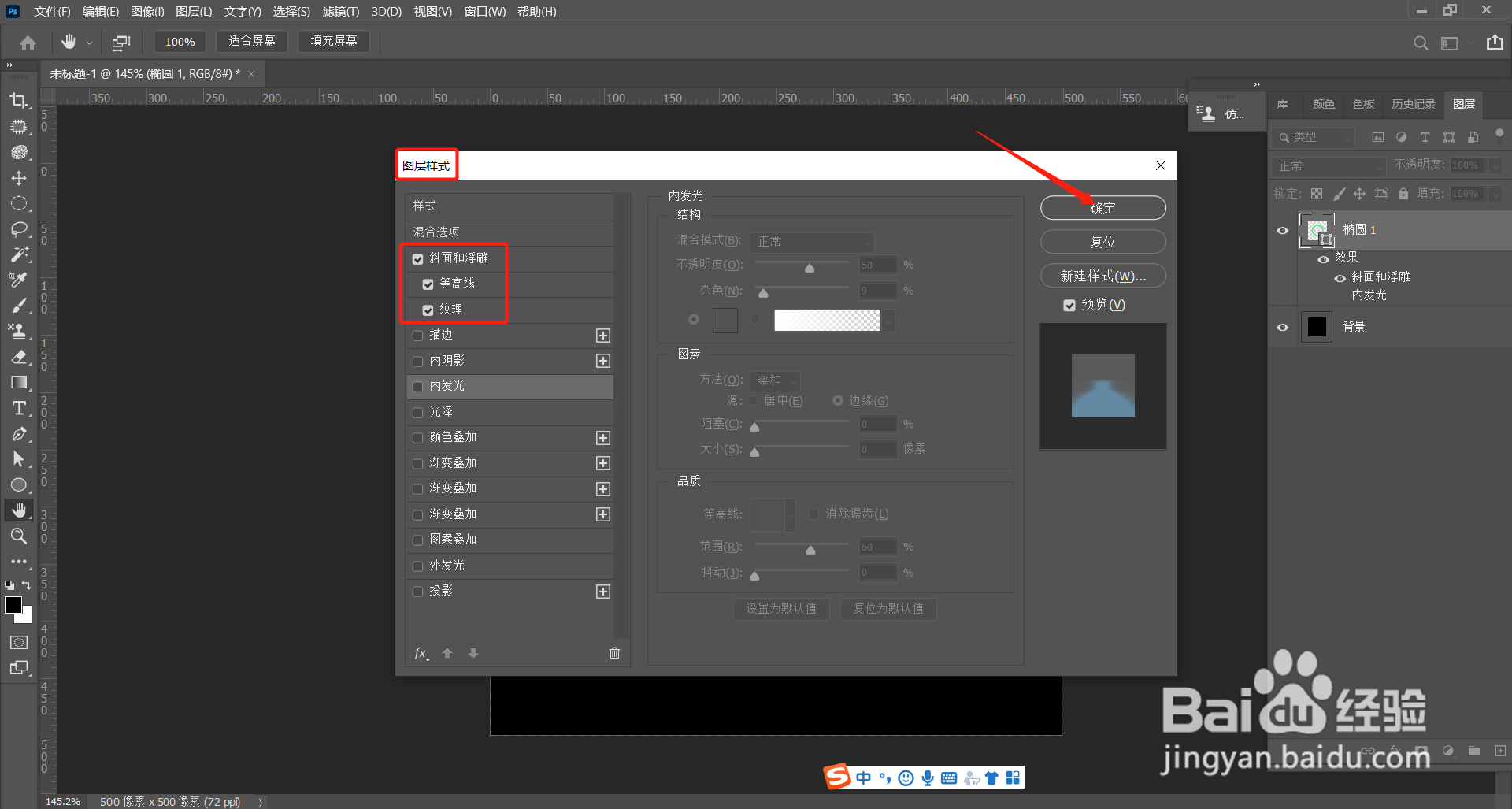The image size is (1512, 809).
Task: Click the inner glow color swatch
Action: point(725,321)
